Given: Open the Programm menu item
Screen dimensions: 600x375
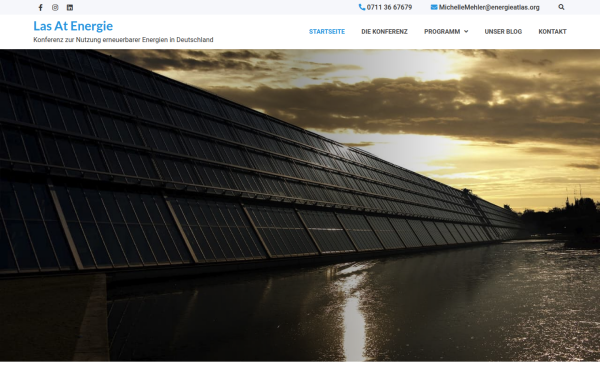Looking at the screenshot, I should pyautogui.click(x=442, y=32).
